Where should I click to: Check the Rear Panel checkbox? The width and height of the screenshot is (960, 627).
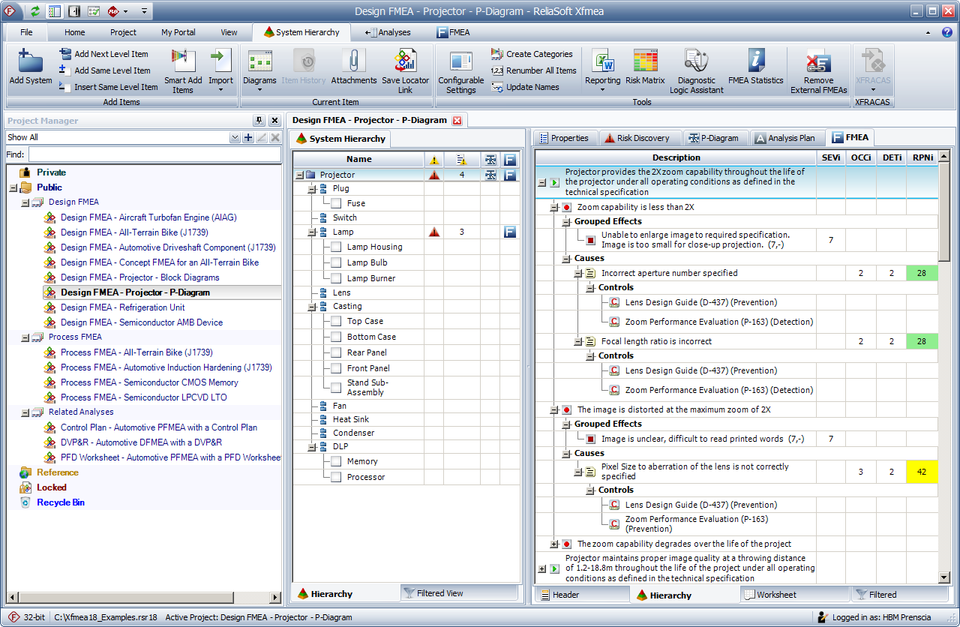click(336, 353)
